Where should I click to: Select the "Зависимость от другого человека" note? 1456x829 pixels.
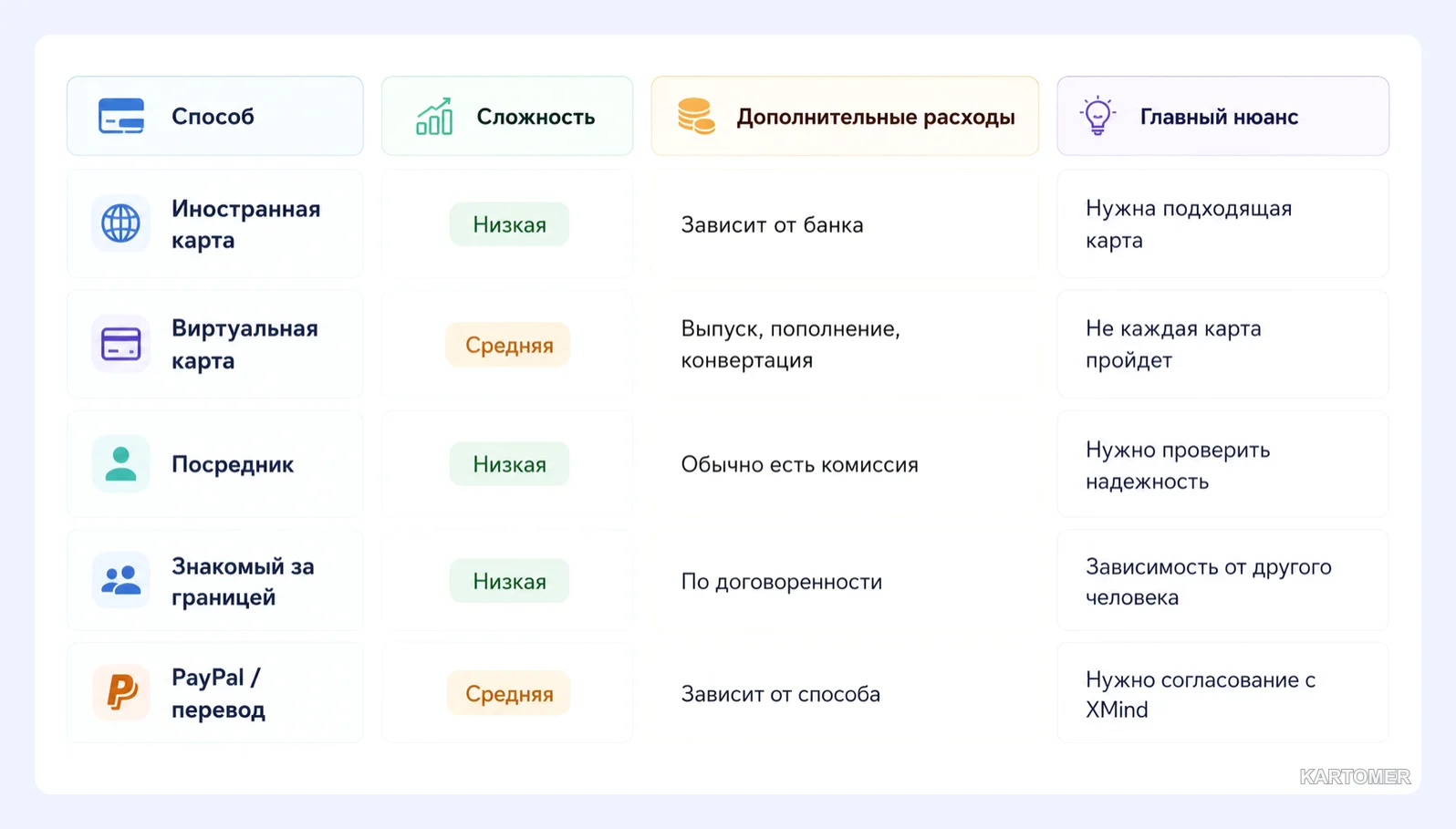[1209, 581]
